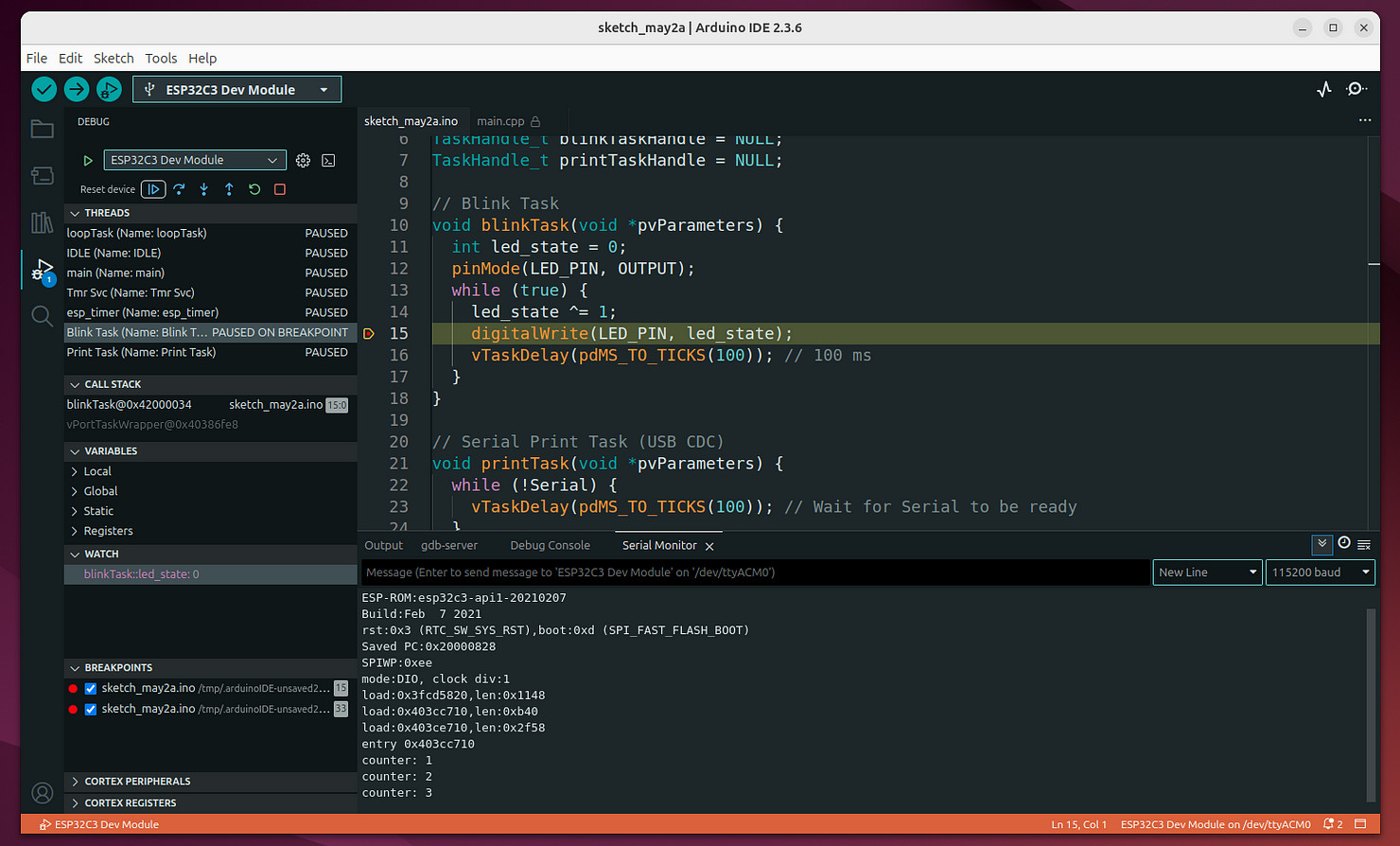This screenshot has width=1400, height=846.
Task: Select the blinkTask::led_state watch expression
Action: pyautogui.click(x=210, y=574)
